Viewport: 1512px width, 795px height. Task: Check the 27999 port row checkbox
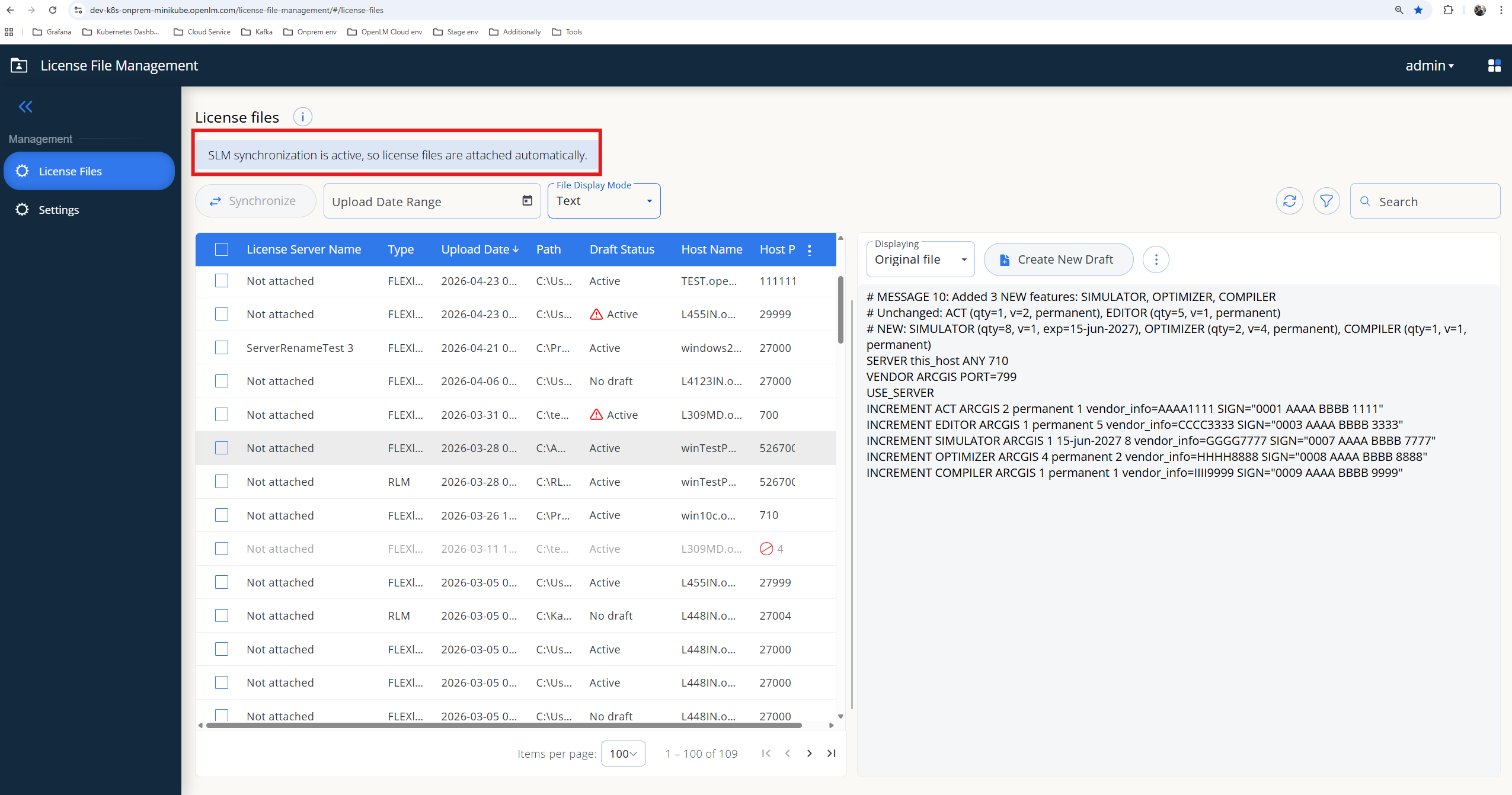click(x=222, y=582)
